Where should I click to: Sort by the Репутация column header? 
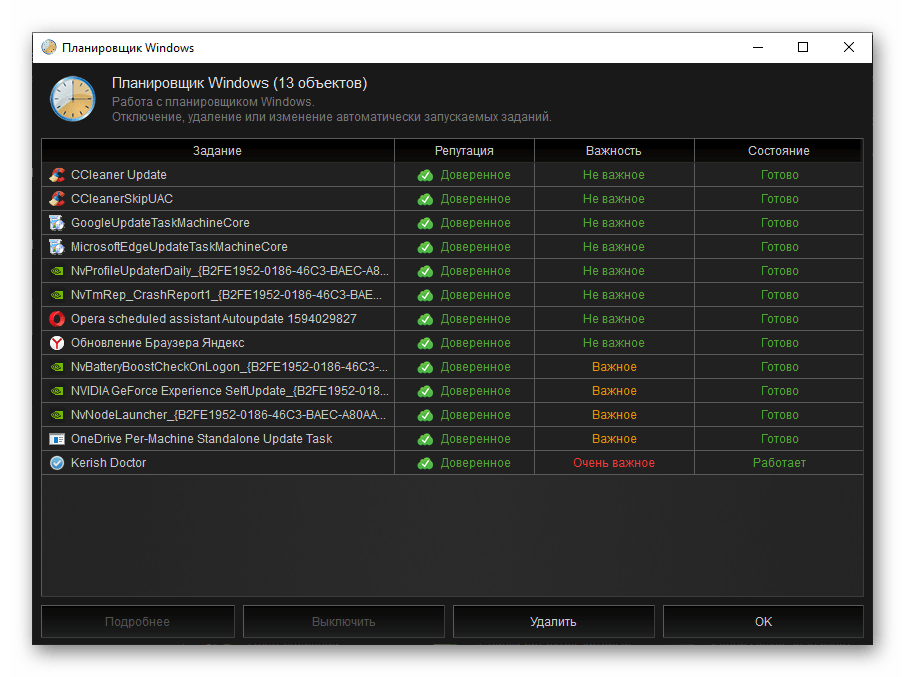464,151
